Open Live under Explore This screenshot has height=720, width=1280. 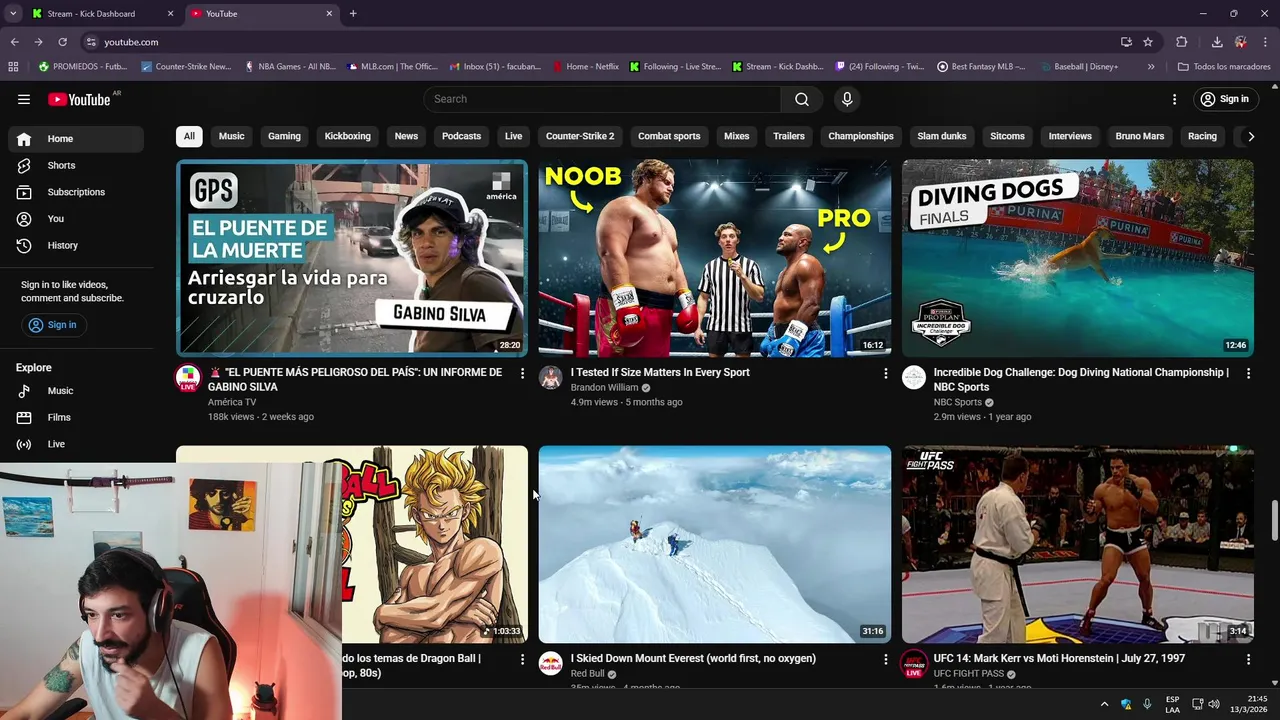(76, 444)
